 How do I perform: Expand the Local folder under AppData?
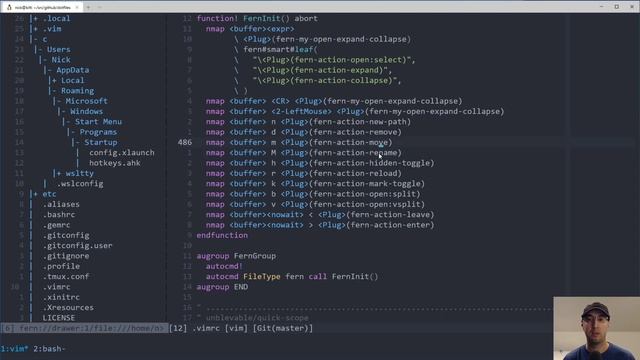(x=72, y=80)
